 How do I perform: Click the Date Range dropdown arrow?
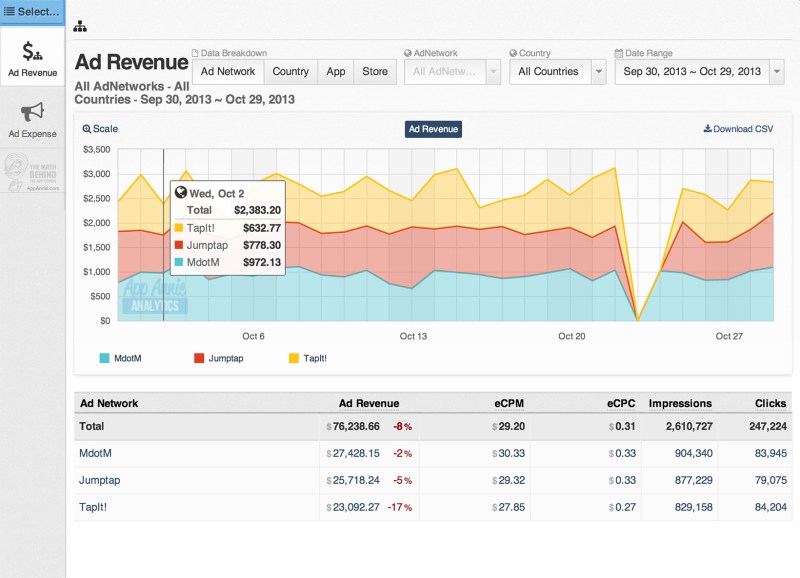pyautogui.click(x=777, y=72)
